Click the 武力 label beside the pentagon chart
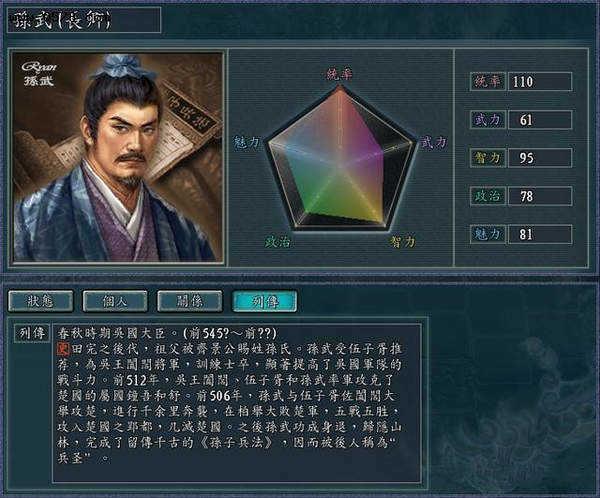Screen dimensions: 600x498 434,143
